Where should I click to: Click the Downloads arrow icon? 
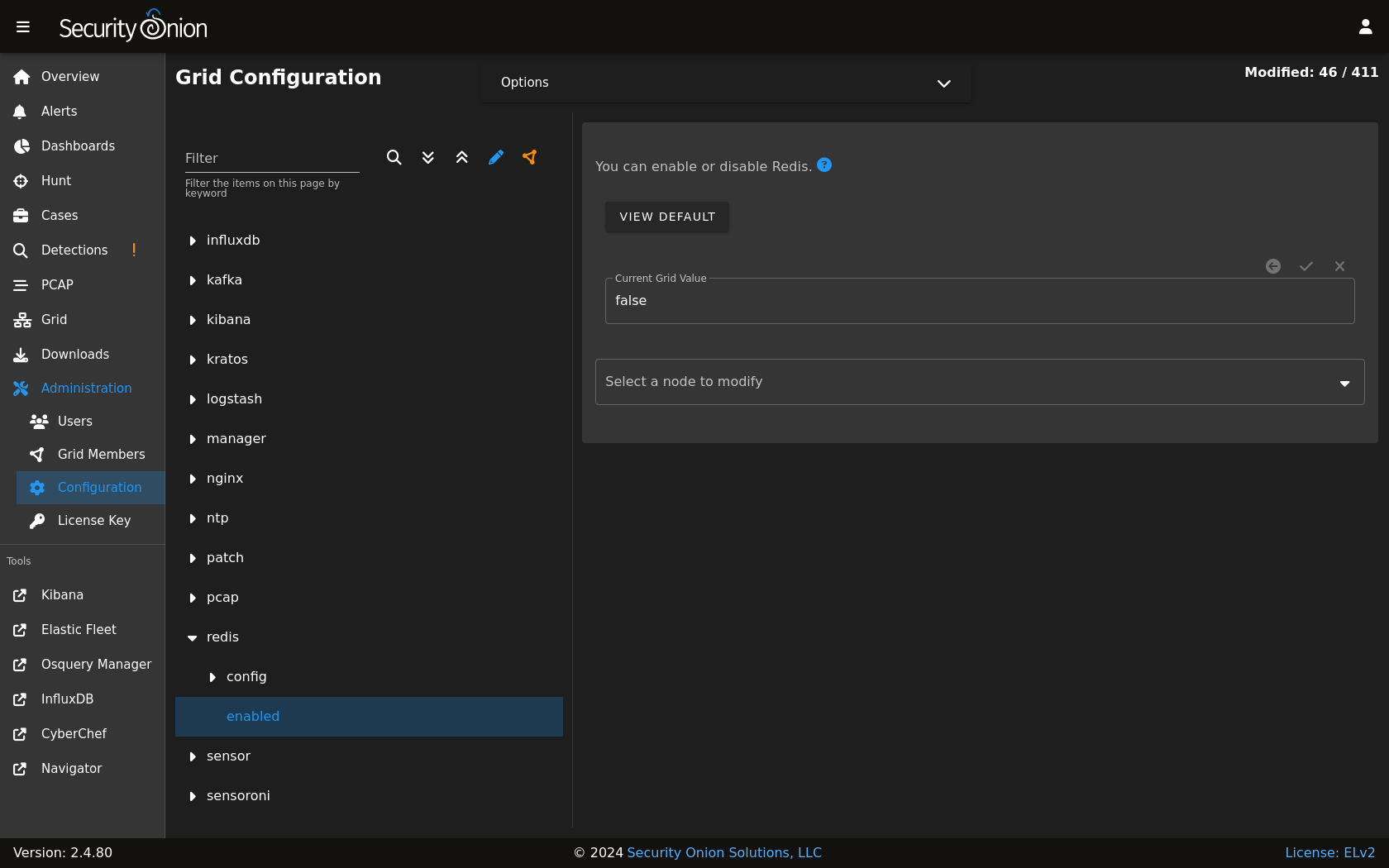[x=21, y=355]
